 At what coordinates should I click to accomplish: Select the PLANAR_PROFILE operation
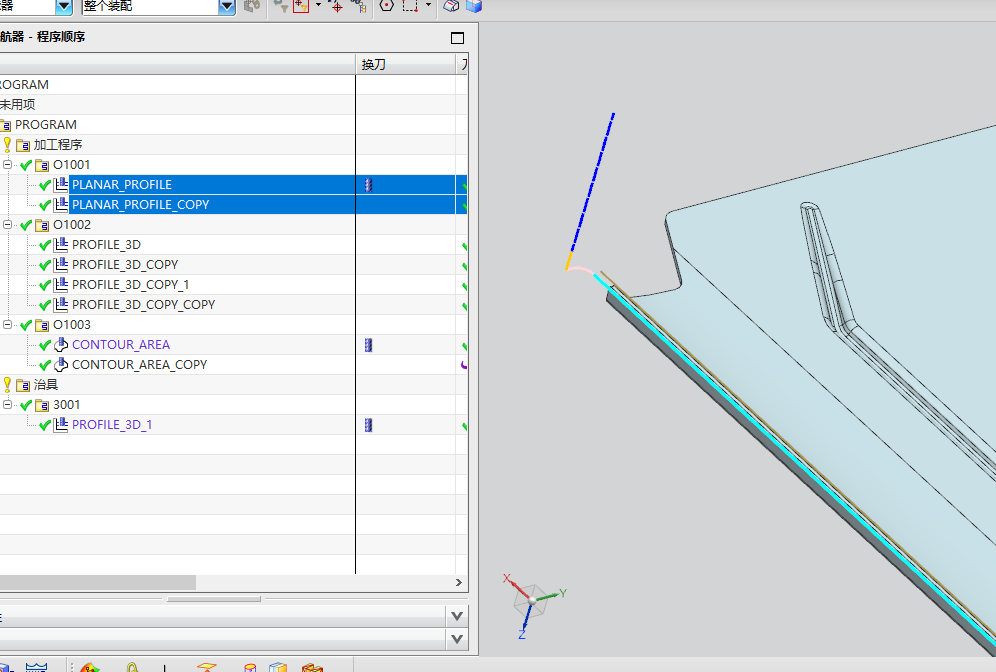point(122,185)
